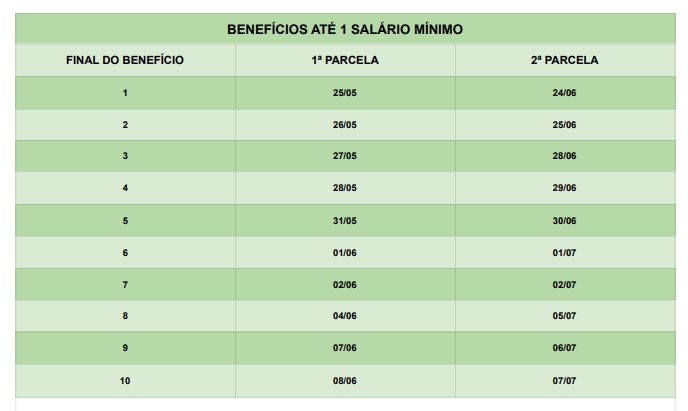Click the 07/07 second installment cell
The image size is (688, 411).
tap(565, 381)
